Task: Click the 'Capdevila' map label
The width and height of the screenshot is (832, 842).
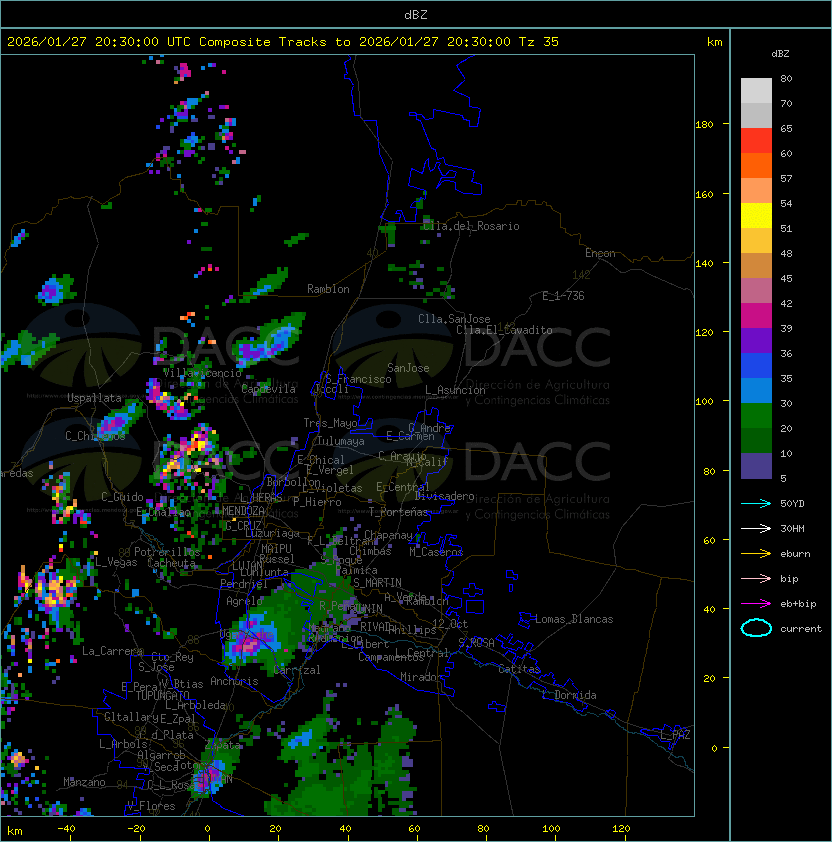Action: point(269,389)
